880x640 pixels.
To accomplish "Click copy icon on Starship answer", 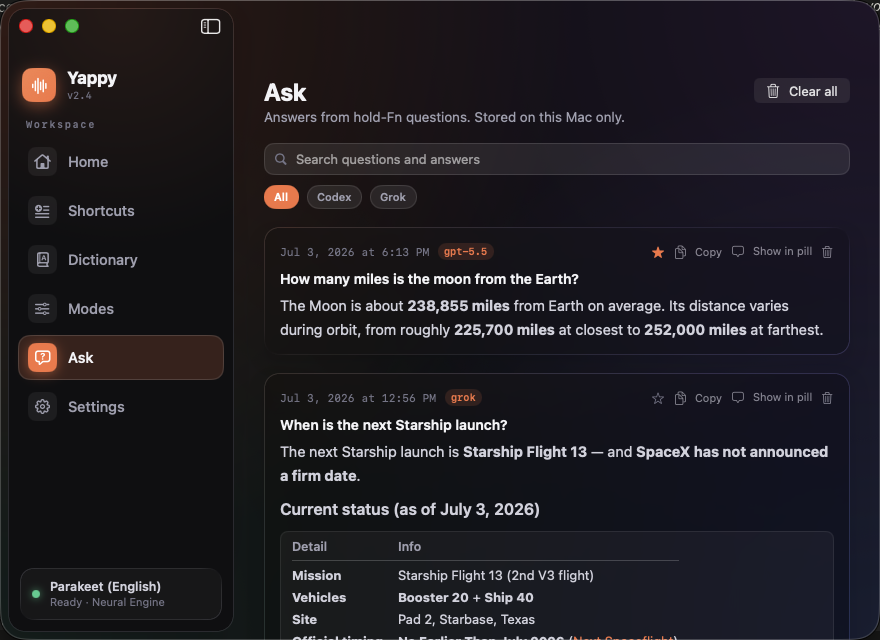I will (x=680, y=398).
